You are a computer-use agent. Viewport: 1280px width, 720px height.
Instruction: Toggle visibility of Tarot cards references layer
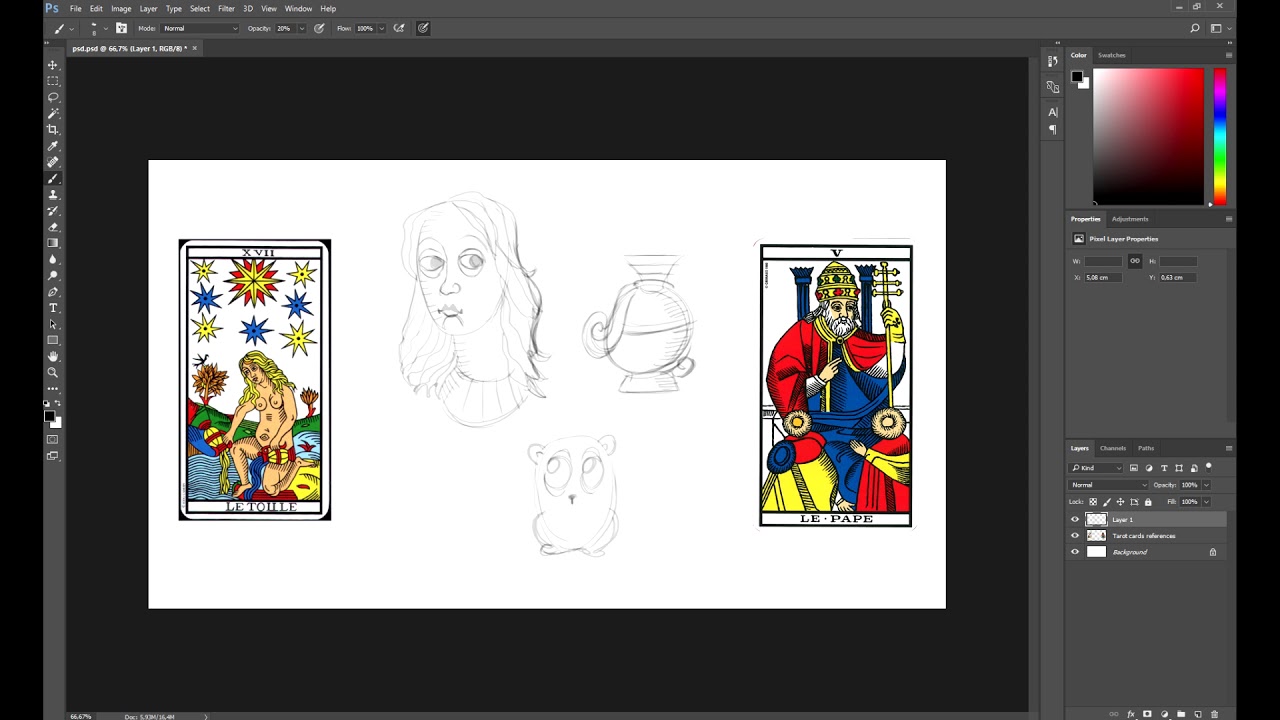[x=1075, y=536]
